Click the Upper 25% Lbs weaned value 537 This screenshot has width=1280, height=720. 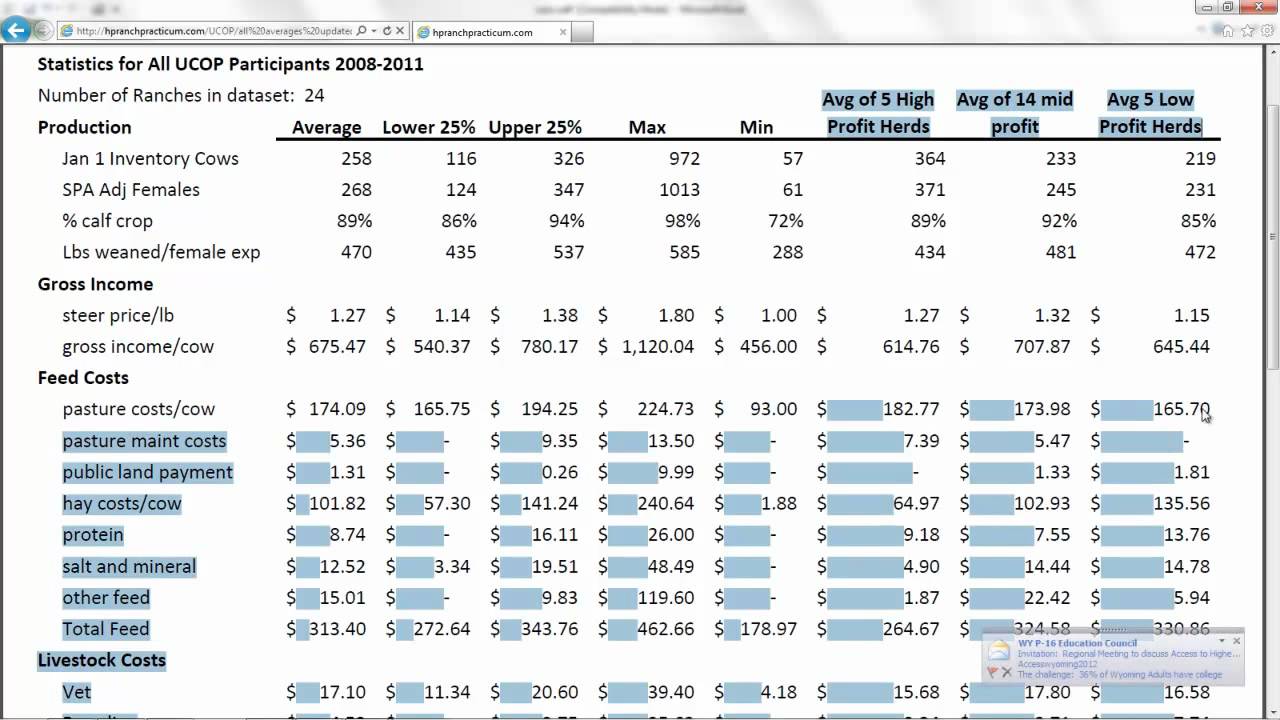point(568,252)
